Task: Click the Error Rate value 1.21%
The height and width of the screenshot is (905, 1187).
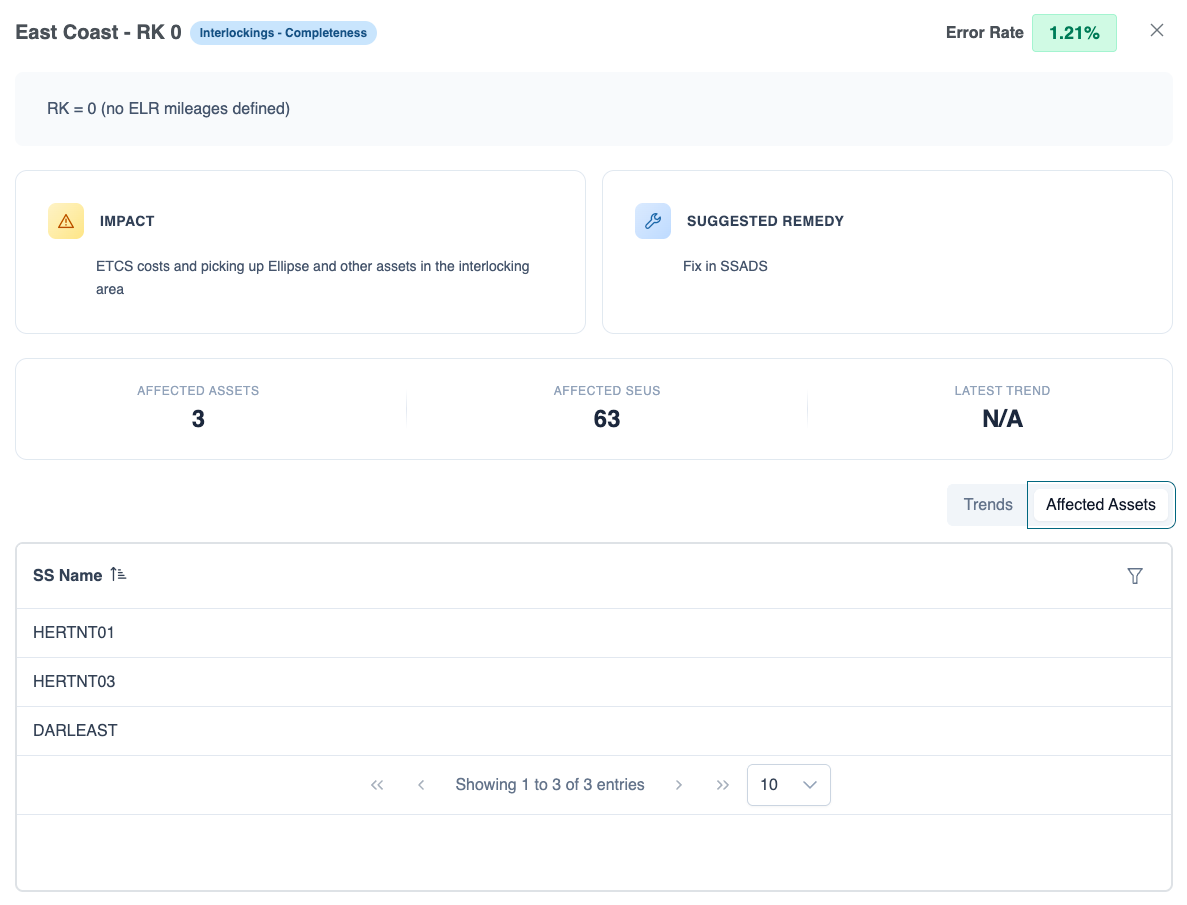Action: pyautogui.click(x=1074, y=33)
